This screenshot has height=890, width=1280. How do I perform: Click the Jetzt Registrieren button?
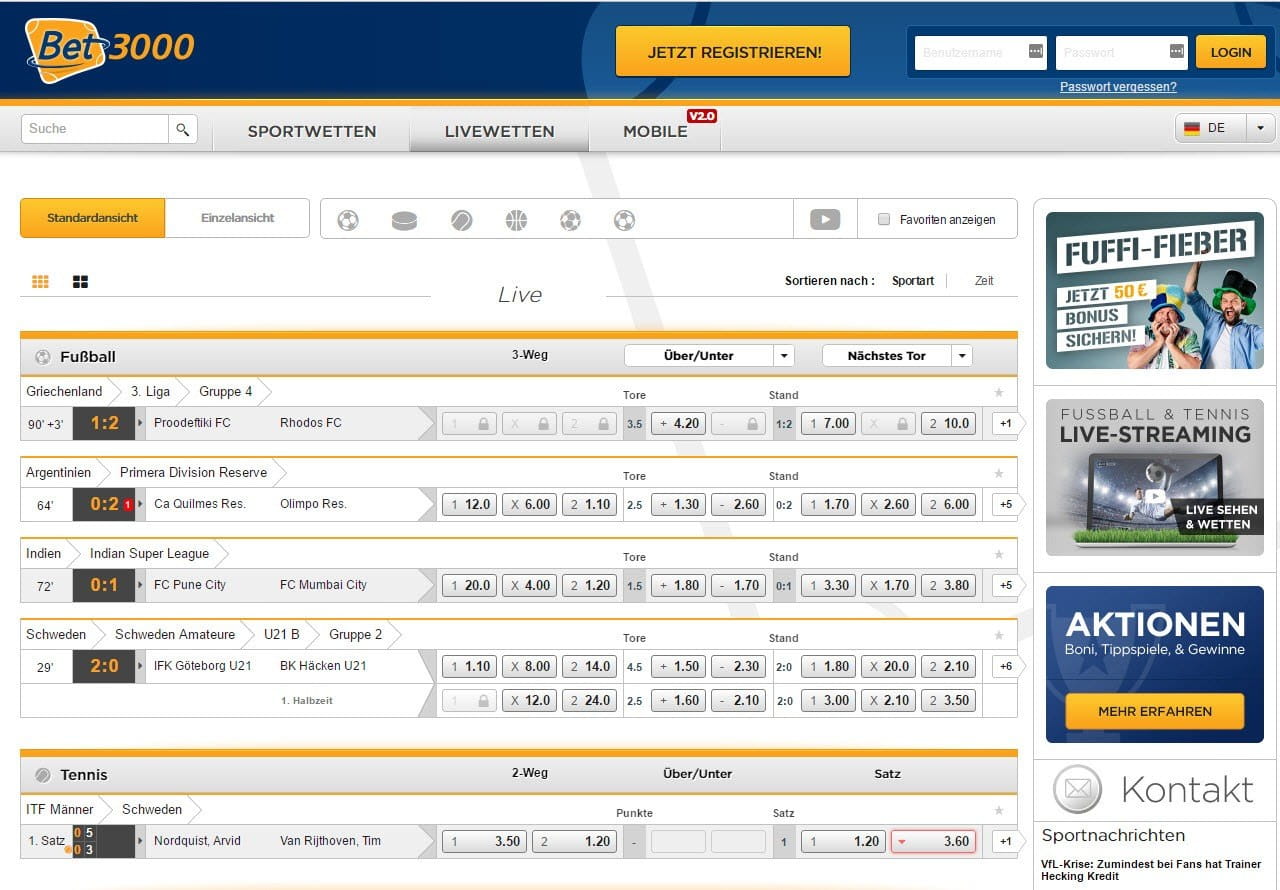[x=733, y=52]
